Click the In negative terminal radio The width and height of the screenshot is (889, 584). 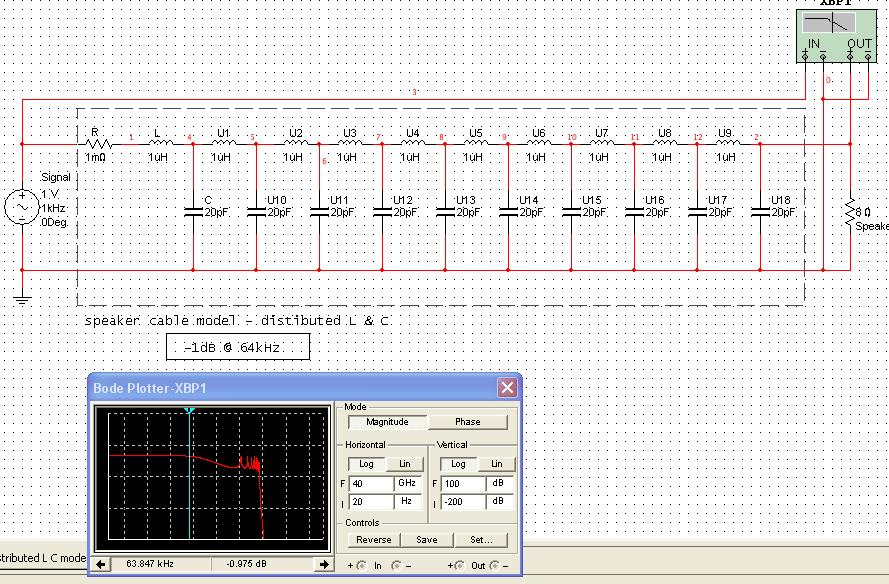click(397, 565)
